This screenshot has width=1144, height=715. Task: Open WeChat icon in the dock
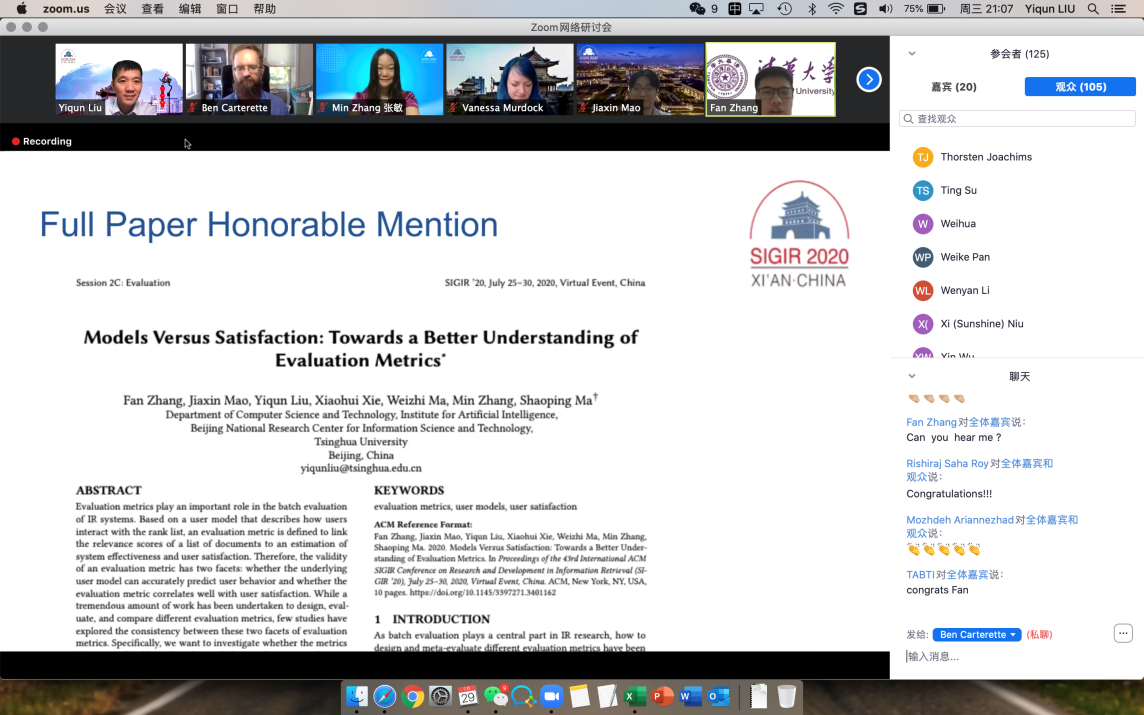click(495, 696)
